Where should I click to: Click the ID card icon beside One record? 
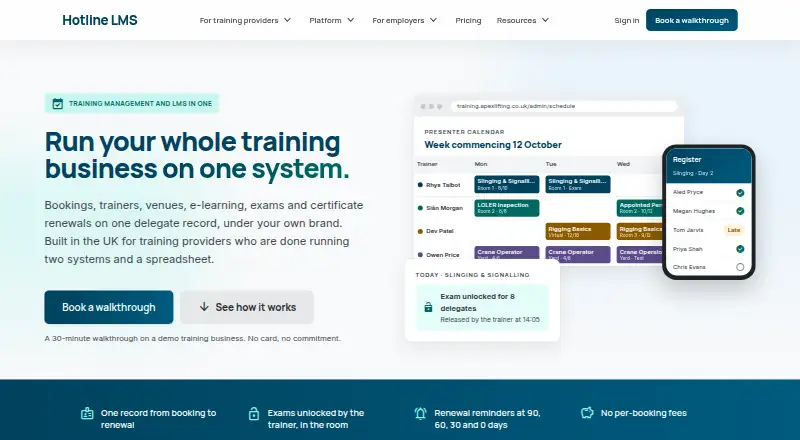point(87,413)
